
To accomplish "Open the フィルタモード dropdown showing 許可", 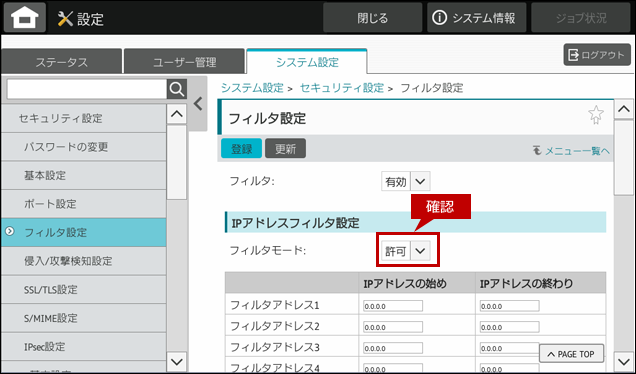I will click(406, 251).
